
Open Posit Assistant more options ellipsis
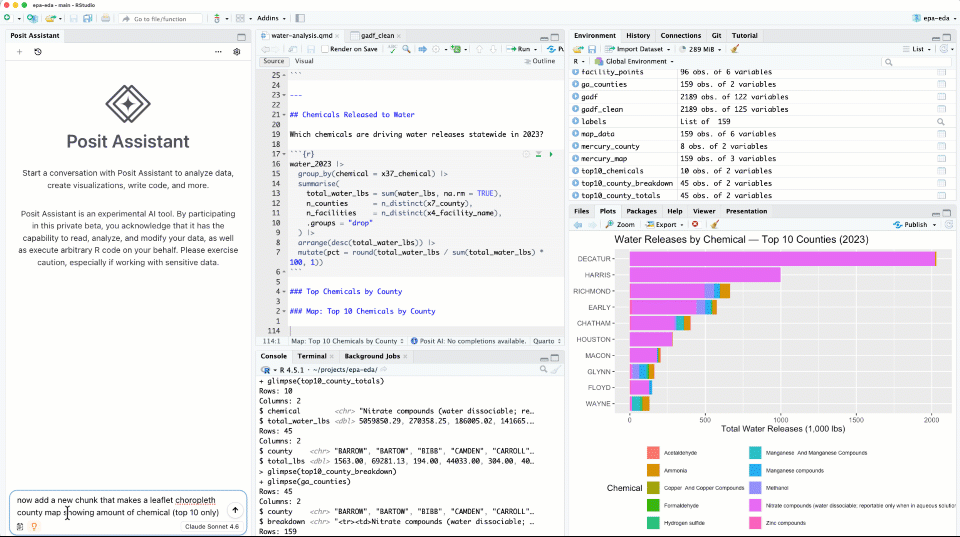pyautogui.click(x=218, y=52)
